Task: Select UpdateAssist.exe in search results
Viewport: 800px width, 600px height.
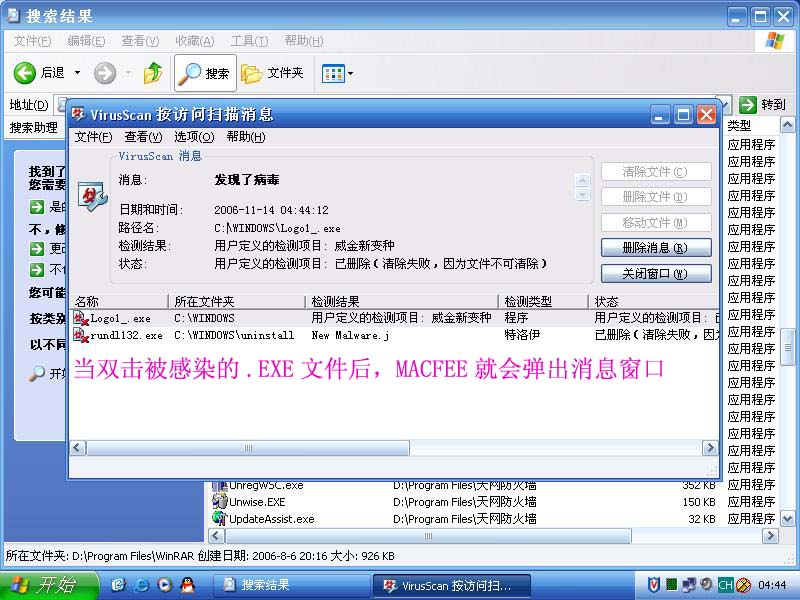Action: (x=271, y=519)
